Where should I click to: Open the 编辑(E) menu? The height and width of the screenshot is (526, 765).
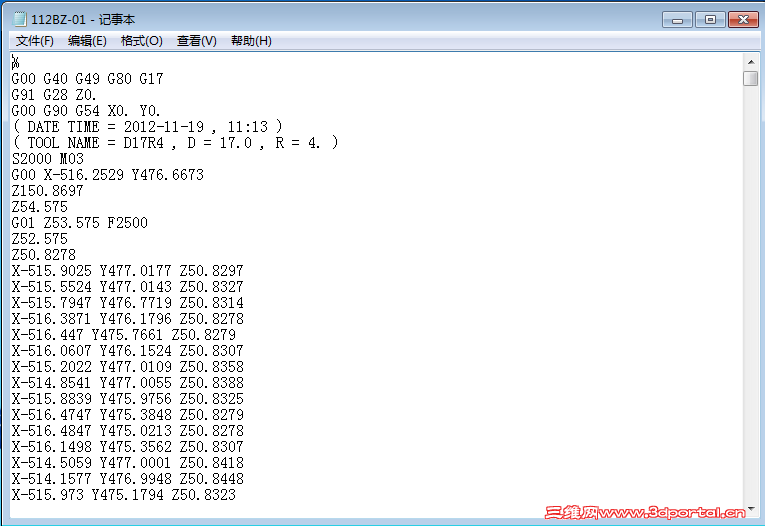click(x=87, y=41)
